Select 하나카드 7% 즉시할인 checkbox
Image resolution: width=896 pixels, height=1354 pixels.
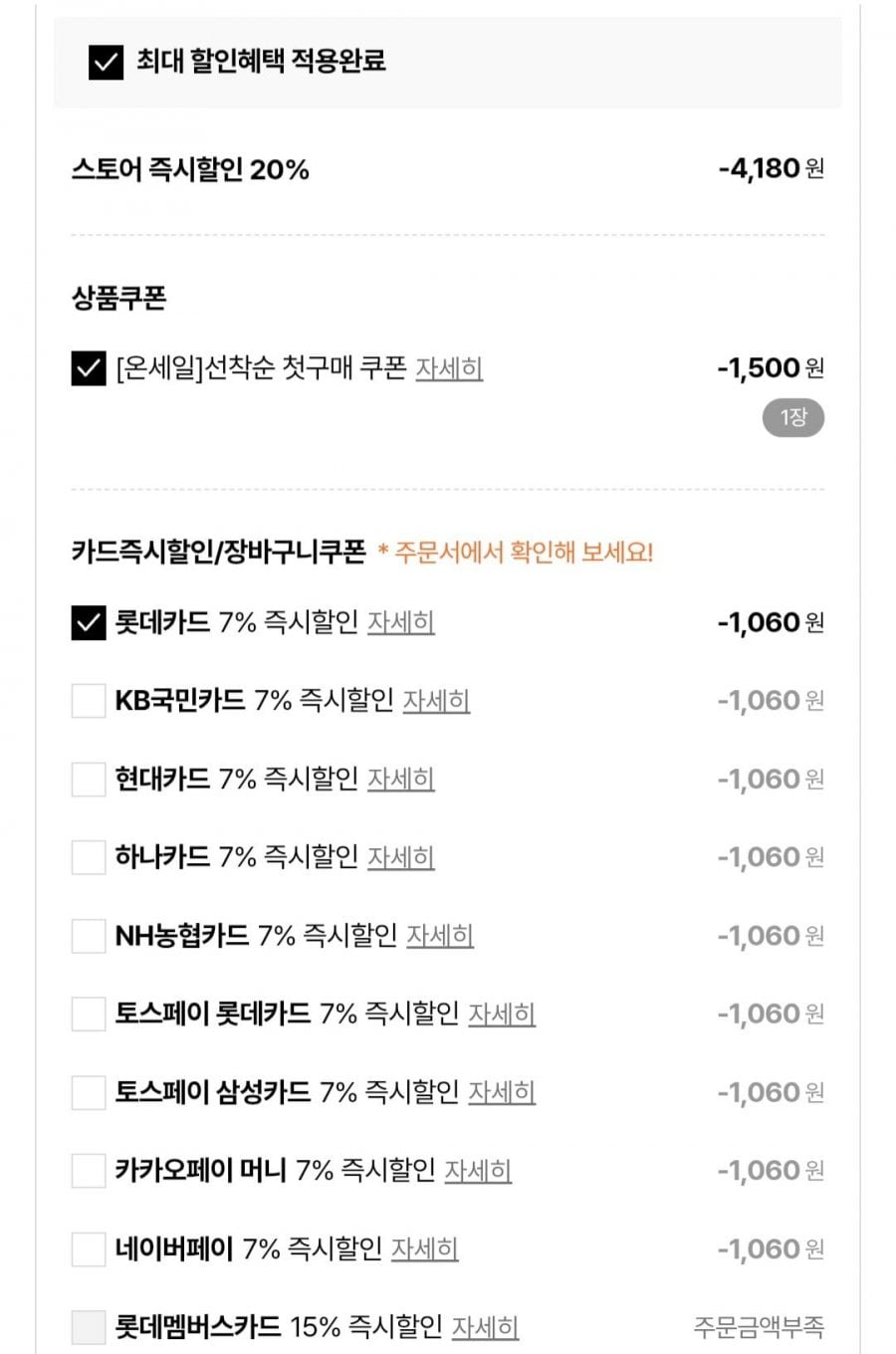coord(89,857)
